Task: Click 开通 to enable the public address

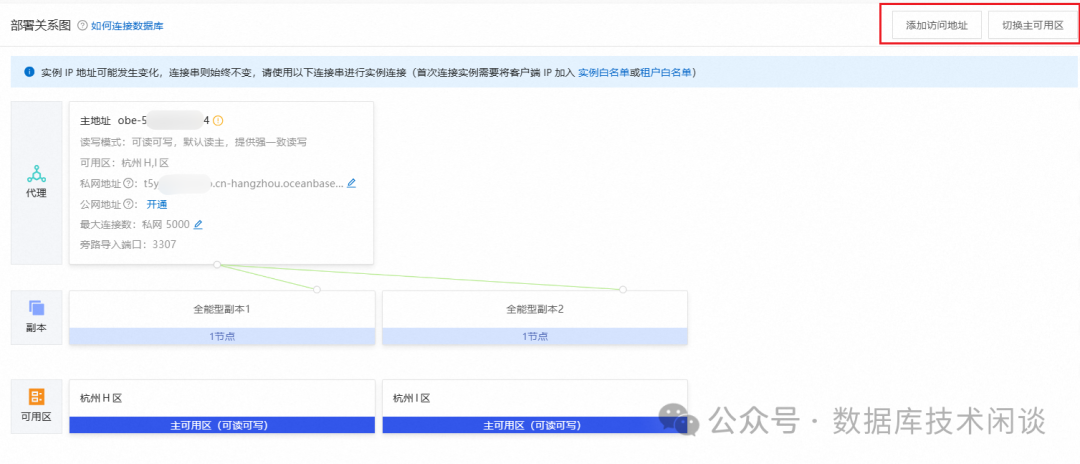Action: click(x=156, y=204)
